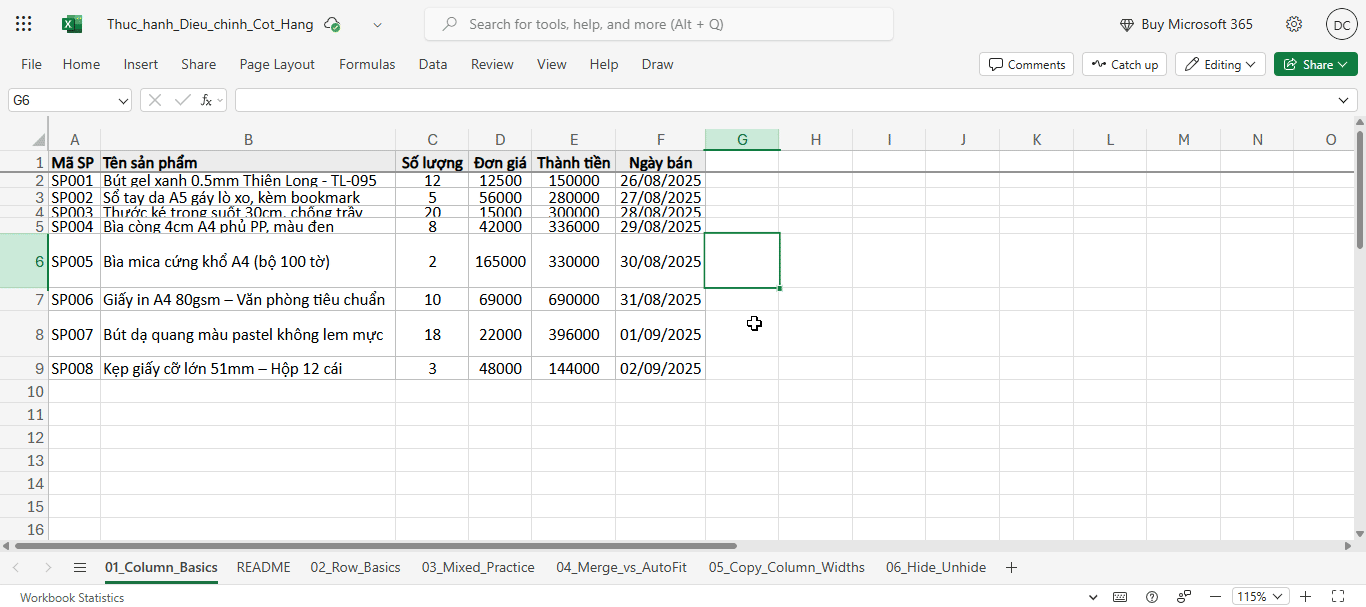Click the search for tools box
Image resolution: width=1366 pixels, height=607 pixels.
pos(658,24)
